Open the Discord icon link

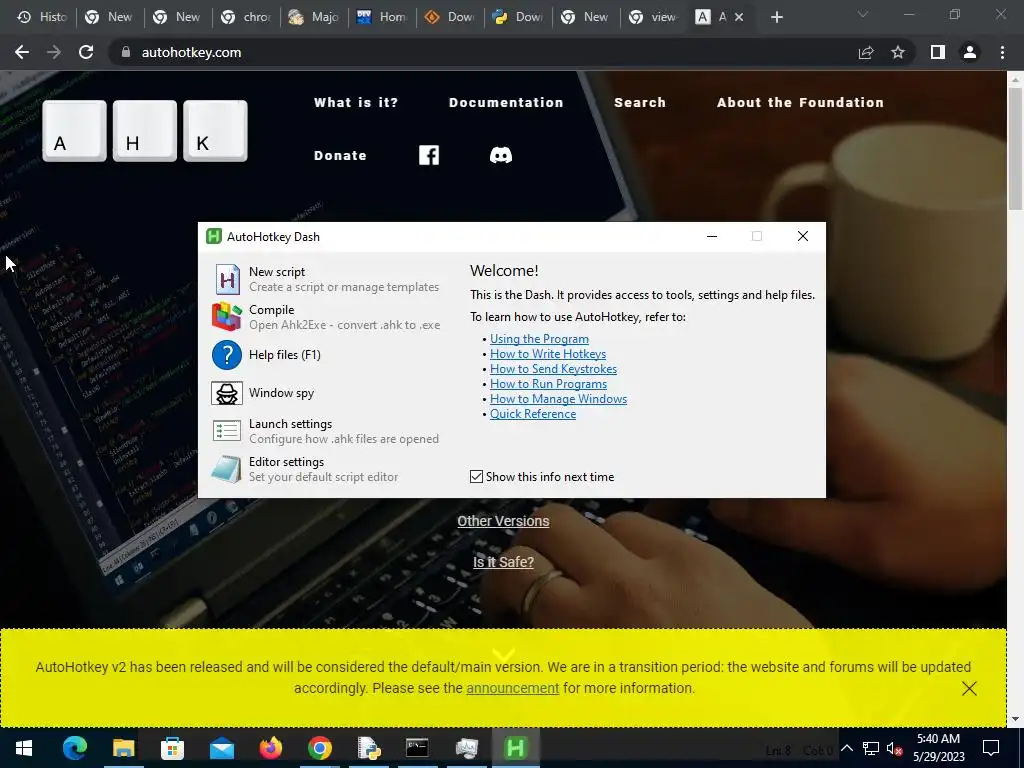[501, 155]
